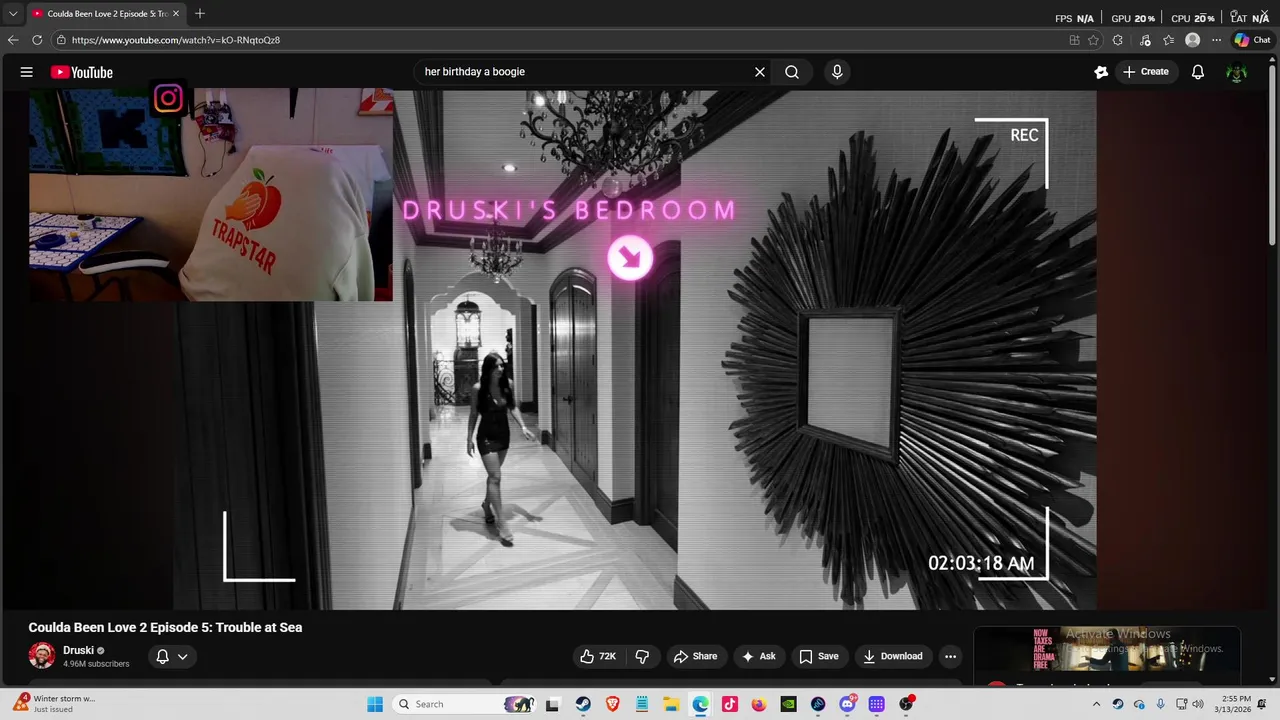
Task: Open the favorites list icon
Action: pos(1168,40)
